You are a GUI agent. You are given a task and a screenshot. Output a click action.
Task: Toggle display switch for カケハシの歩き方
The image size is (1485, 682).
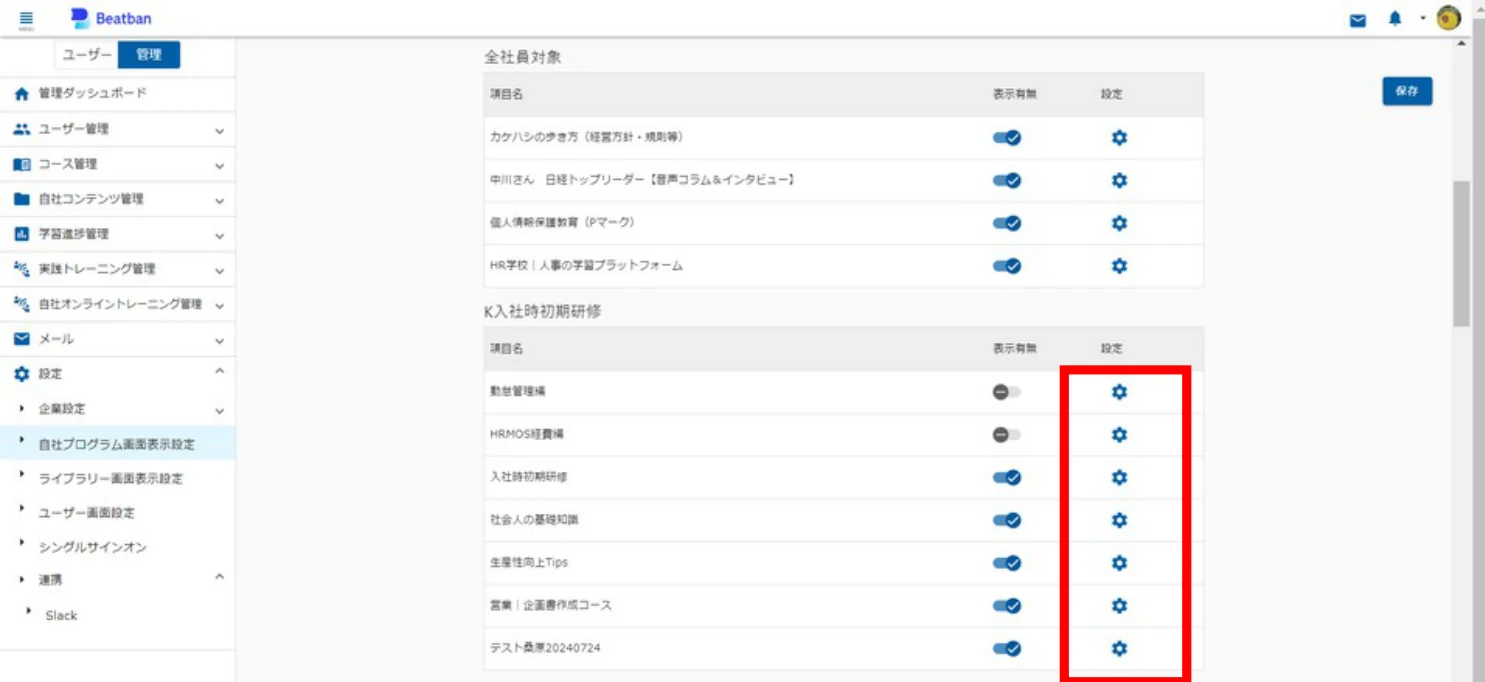tap(1007, 138)
